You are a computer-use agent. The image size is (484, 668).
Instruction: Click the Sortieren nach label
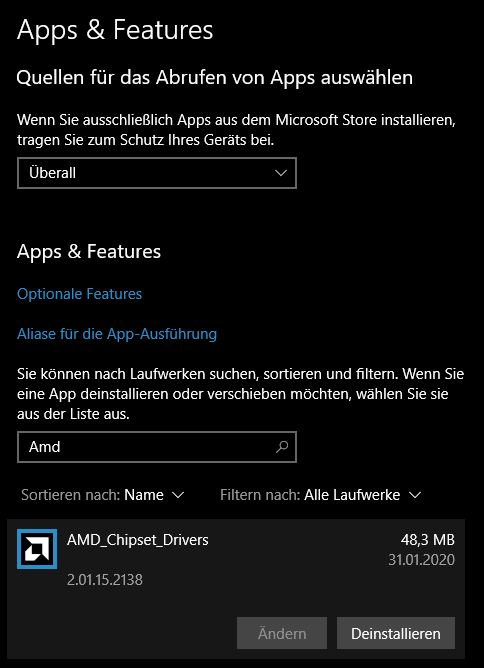71,495
